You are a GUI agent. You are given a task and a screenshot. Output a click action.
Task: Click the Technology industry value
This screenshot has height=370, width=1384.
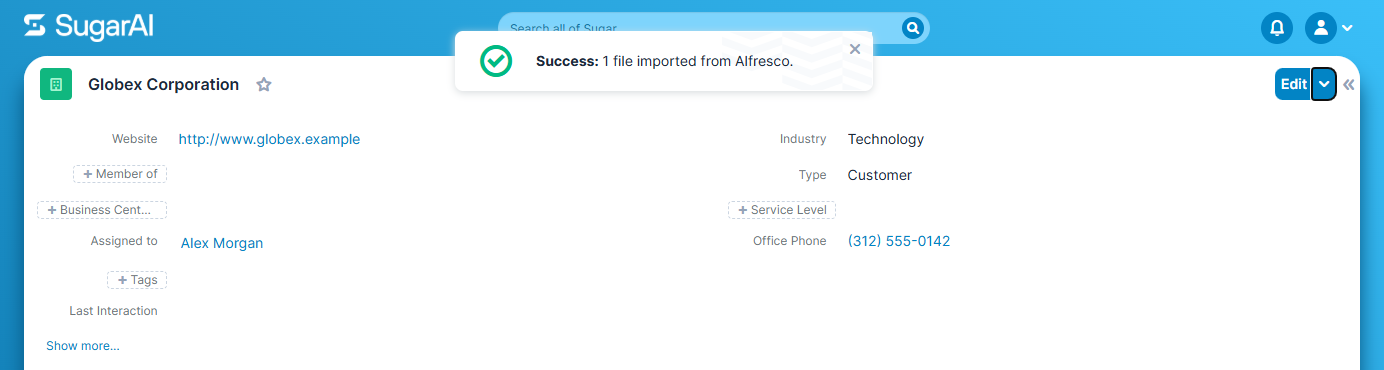(886, 139)
